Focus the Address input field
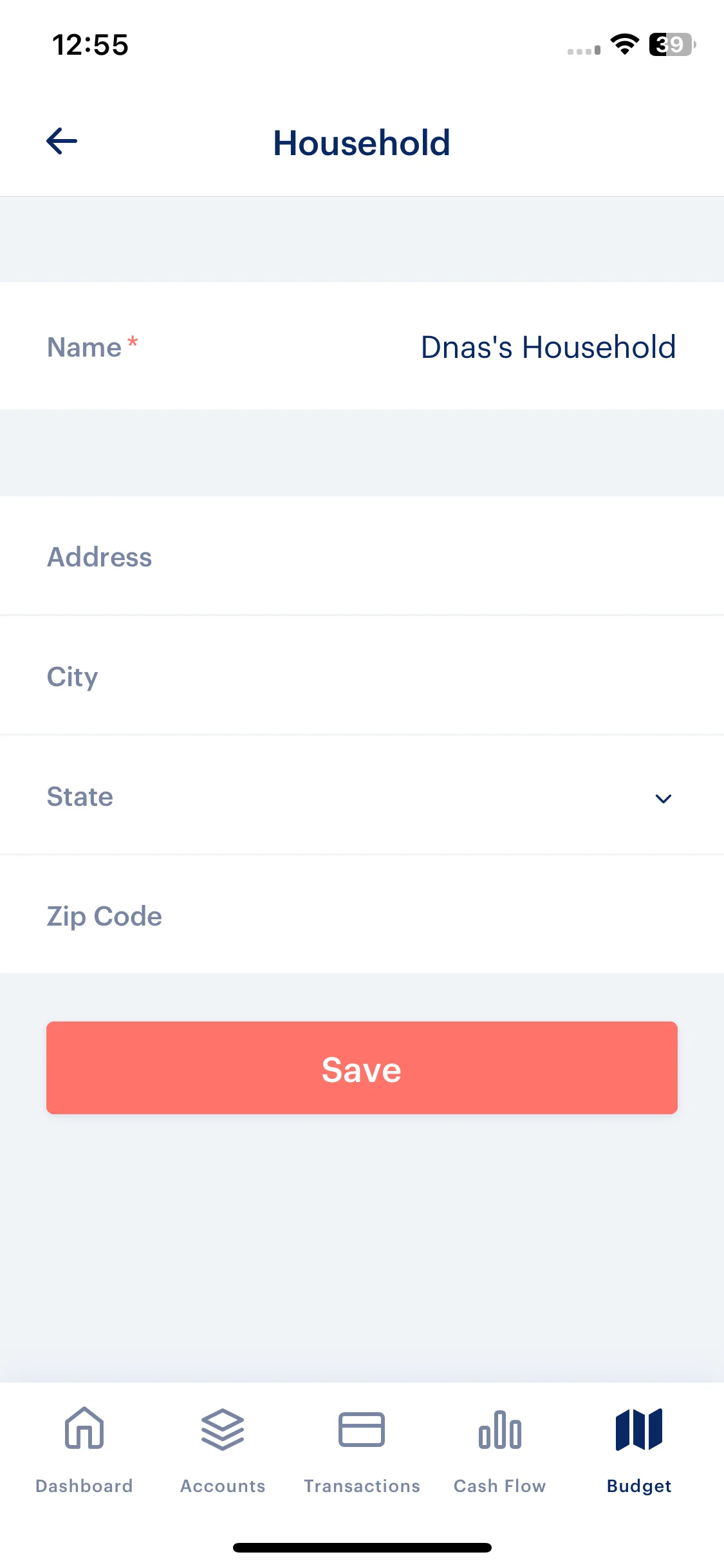 pyautogui.click(x=362, y=557)
